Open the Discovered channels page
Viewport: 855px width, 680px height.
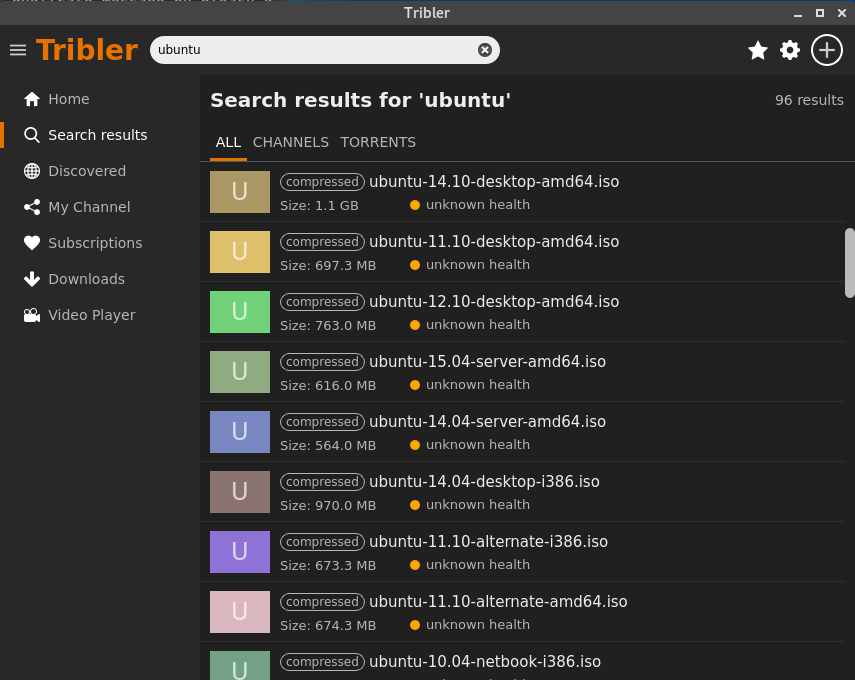[86, 171]
